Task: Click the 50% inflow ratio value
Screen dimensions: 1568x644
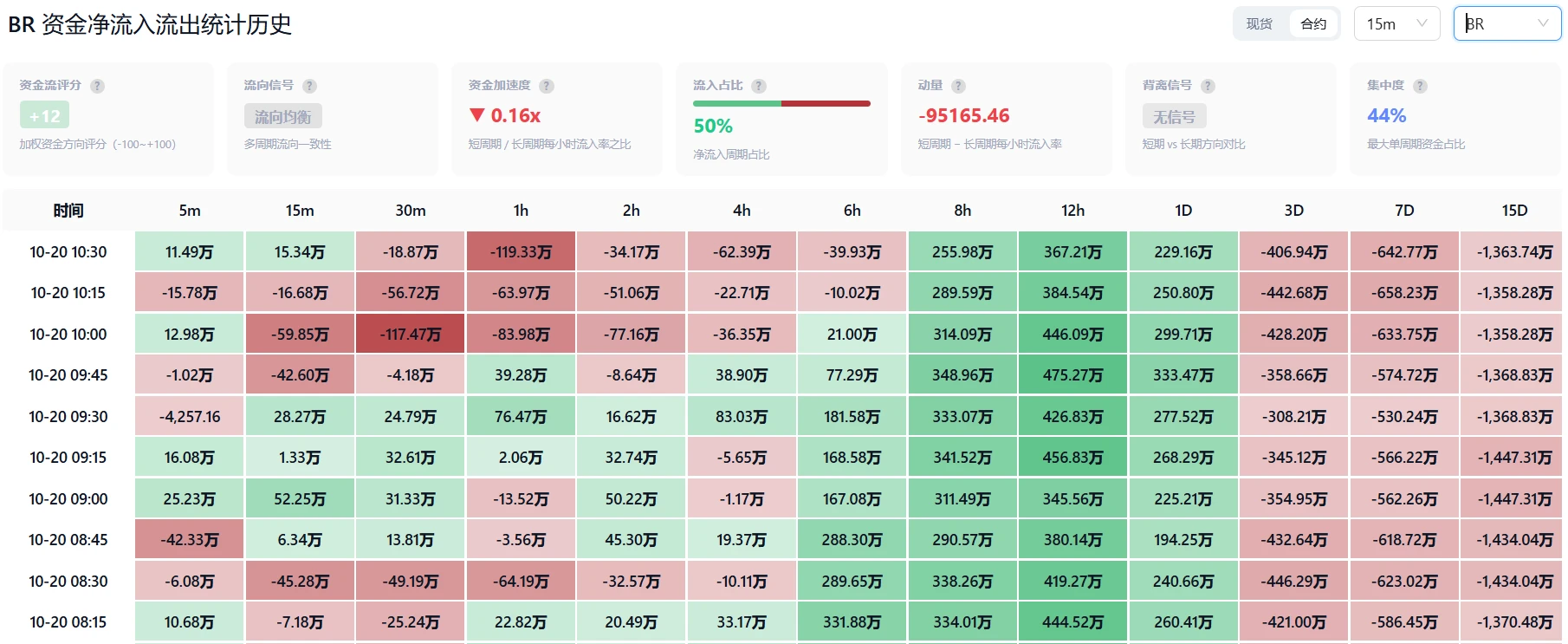Action: (713, 126)
